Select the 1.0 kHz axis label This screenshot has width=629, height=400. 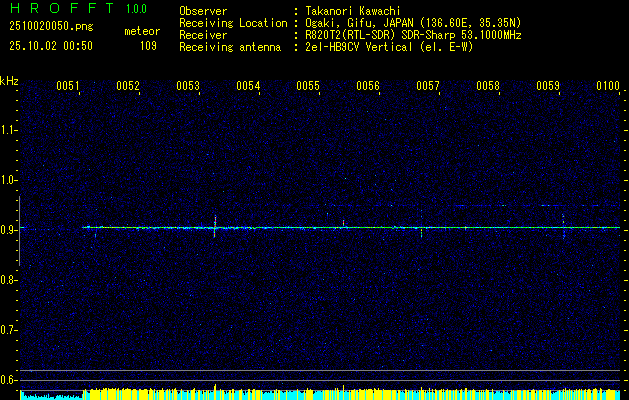[x=8, y=180]
